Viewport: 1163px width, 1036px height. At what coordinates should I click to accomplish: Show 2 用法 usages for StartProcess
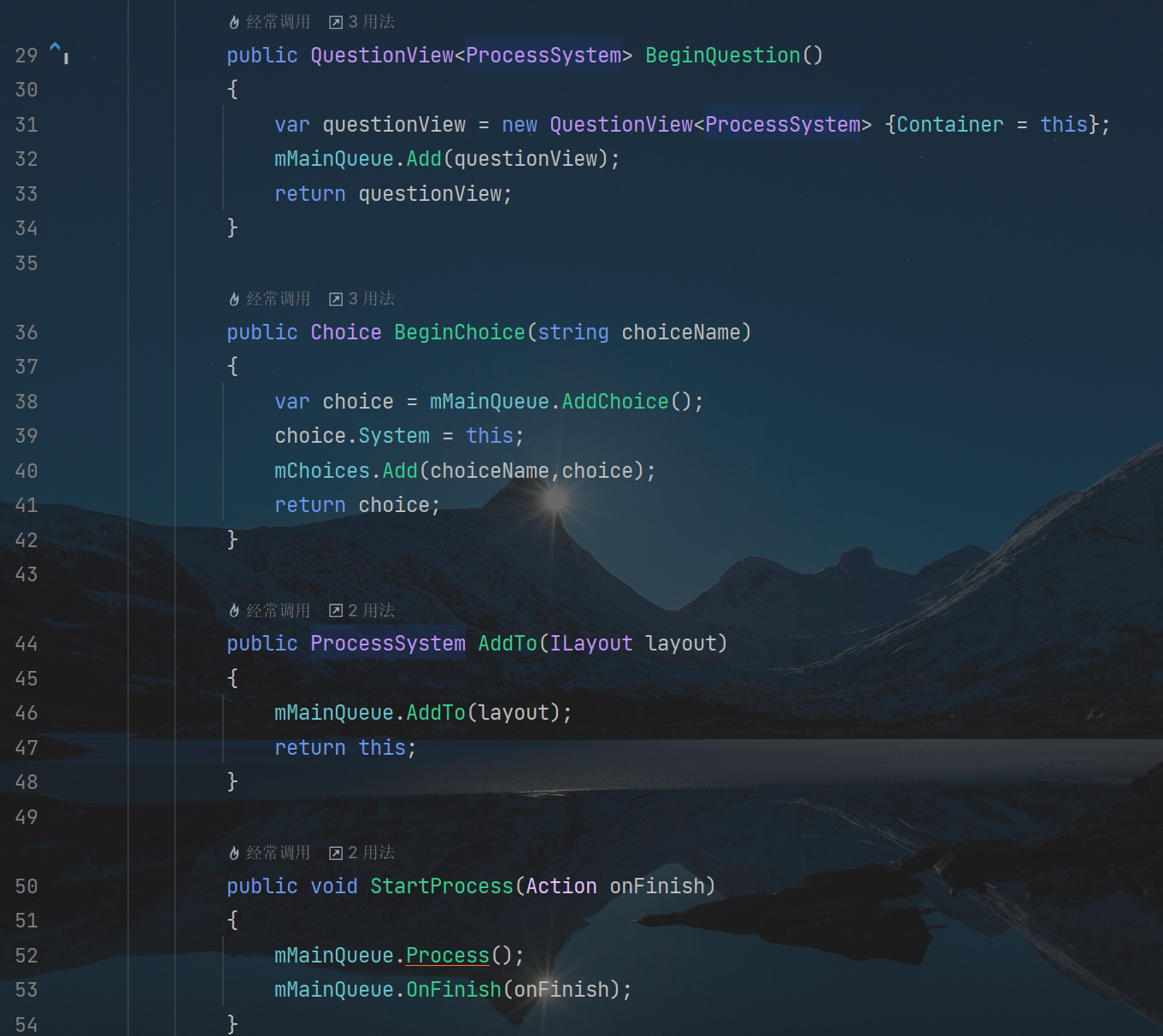pos(362,853)
